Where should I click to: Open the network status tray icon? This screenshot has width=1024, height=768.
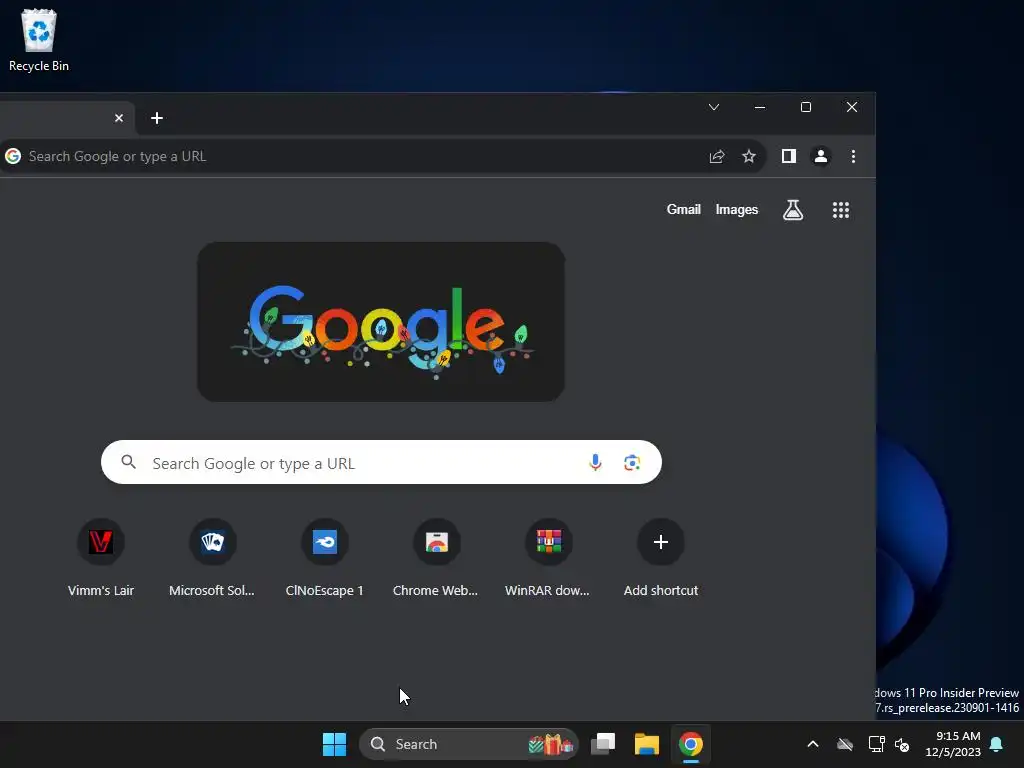[876, 744]
